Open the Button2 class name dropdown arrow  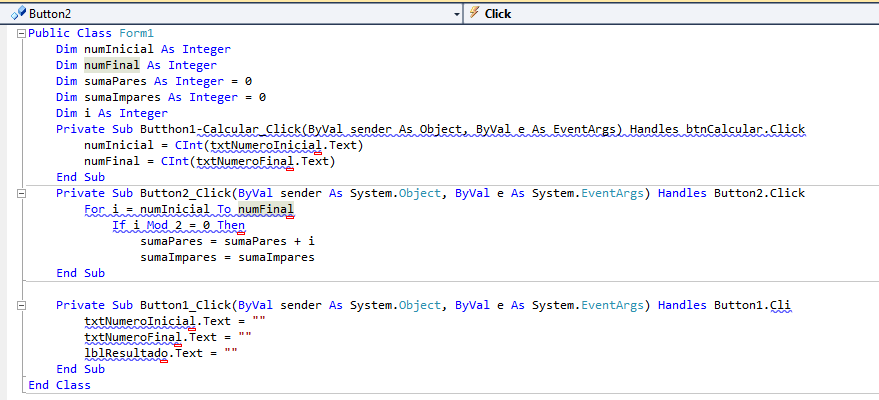(456, 14)
